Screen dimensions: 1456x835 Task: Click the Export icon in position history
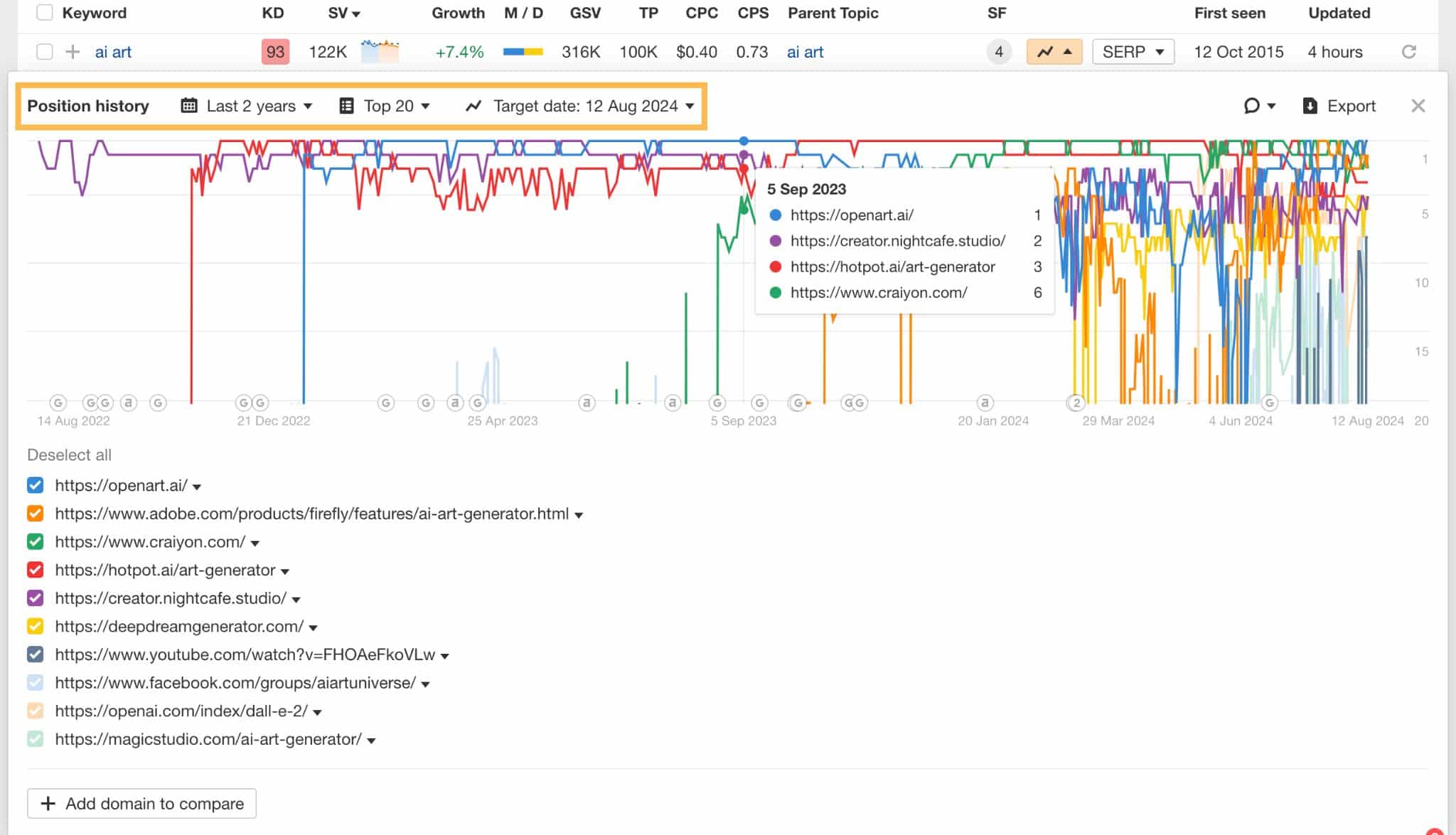(1310, 106)
